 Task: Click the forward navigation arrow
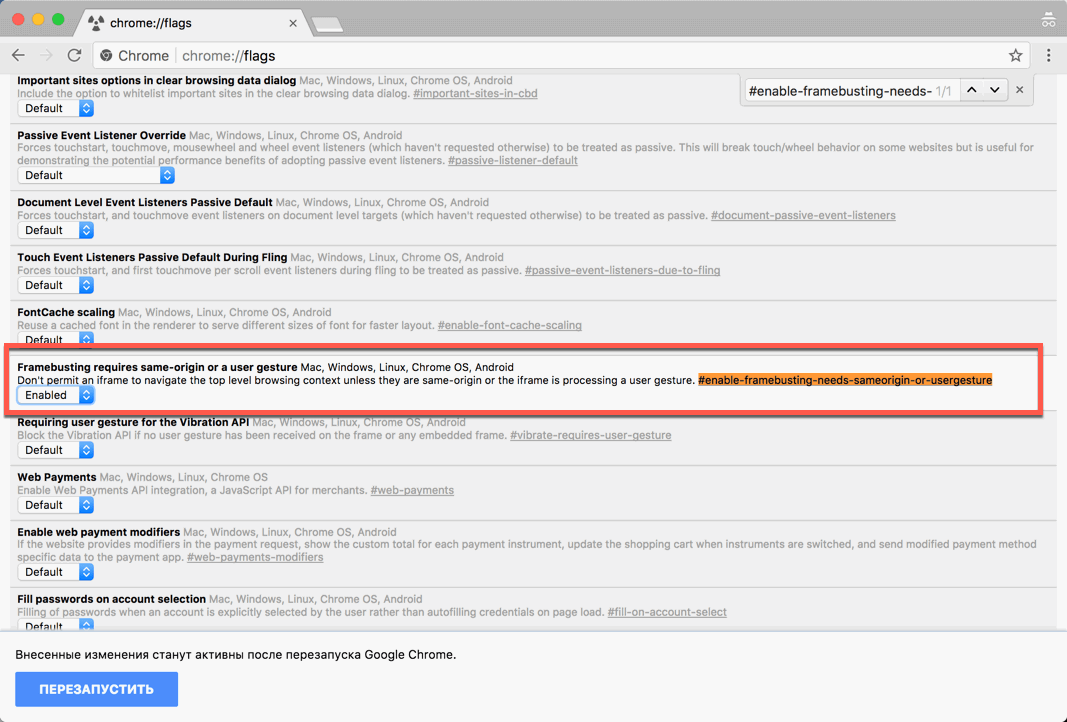(46, 55)
